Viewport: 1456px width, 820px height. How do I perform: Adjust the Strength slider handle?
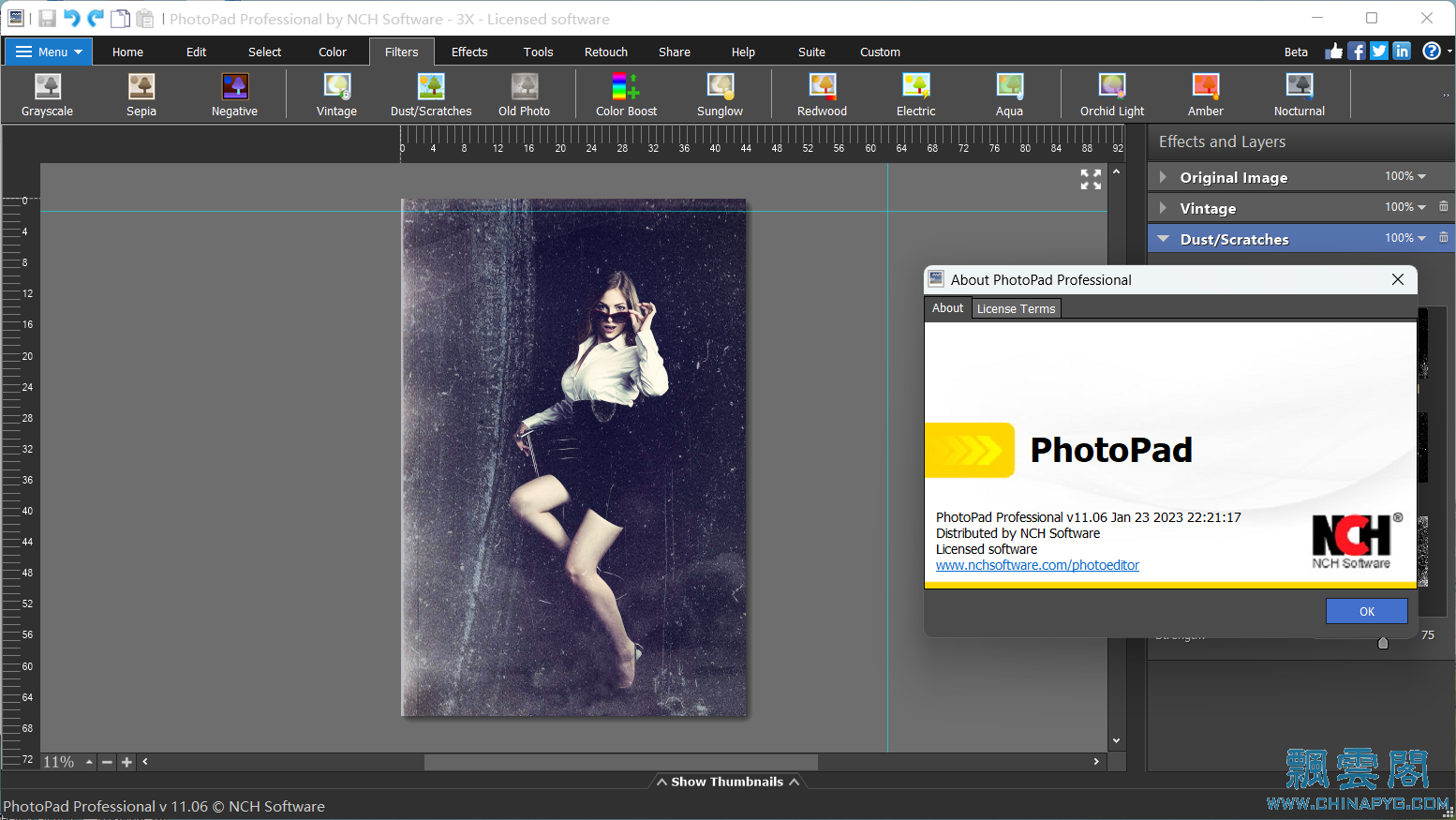click(x=1383, y=642)
